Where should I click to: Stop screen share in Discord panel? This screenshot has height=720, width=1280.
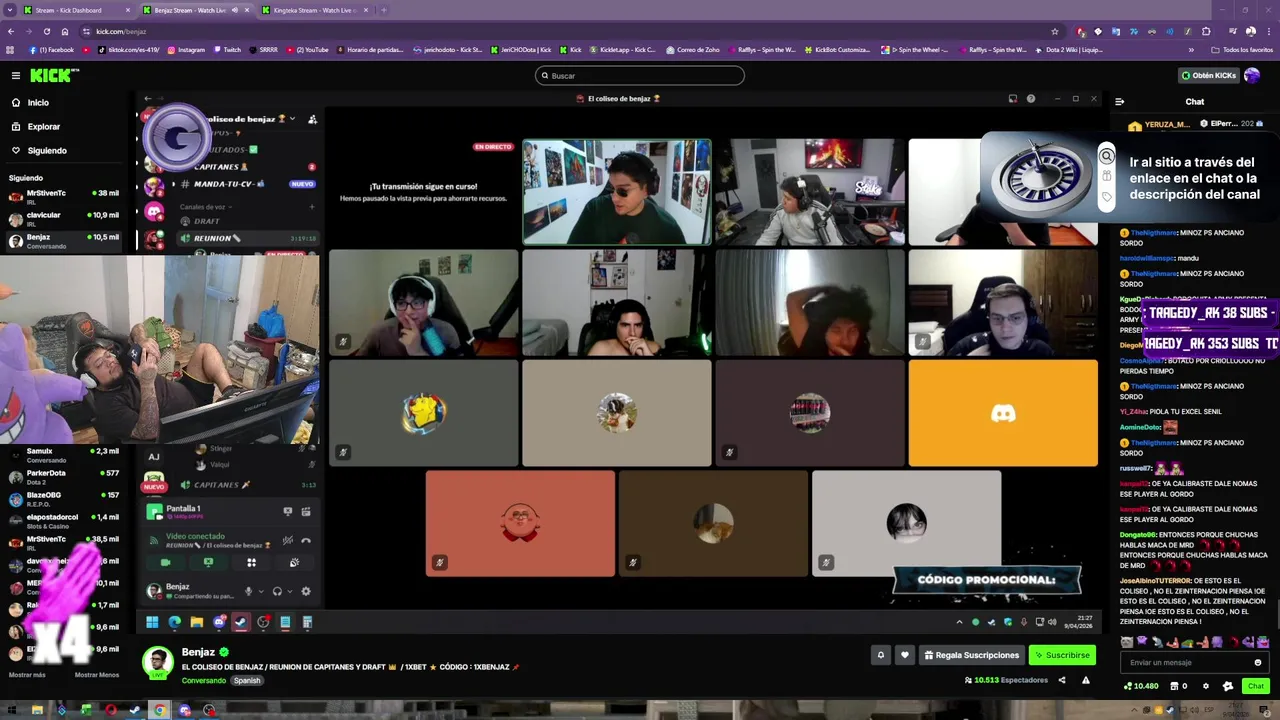tap(208, 562)
